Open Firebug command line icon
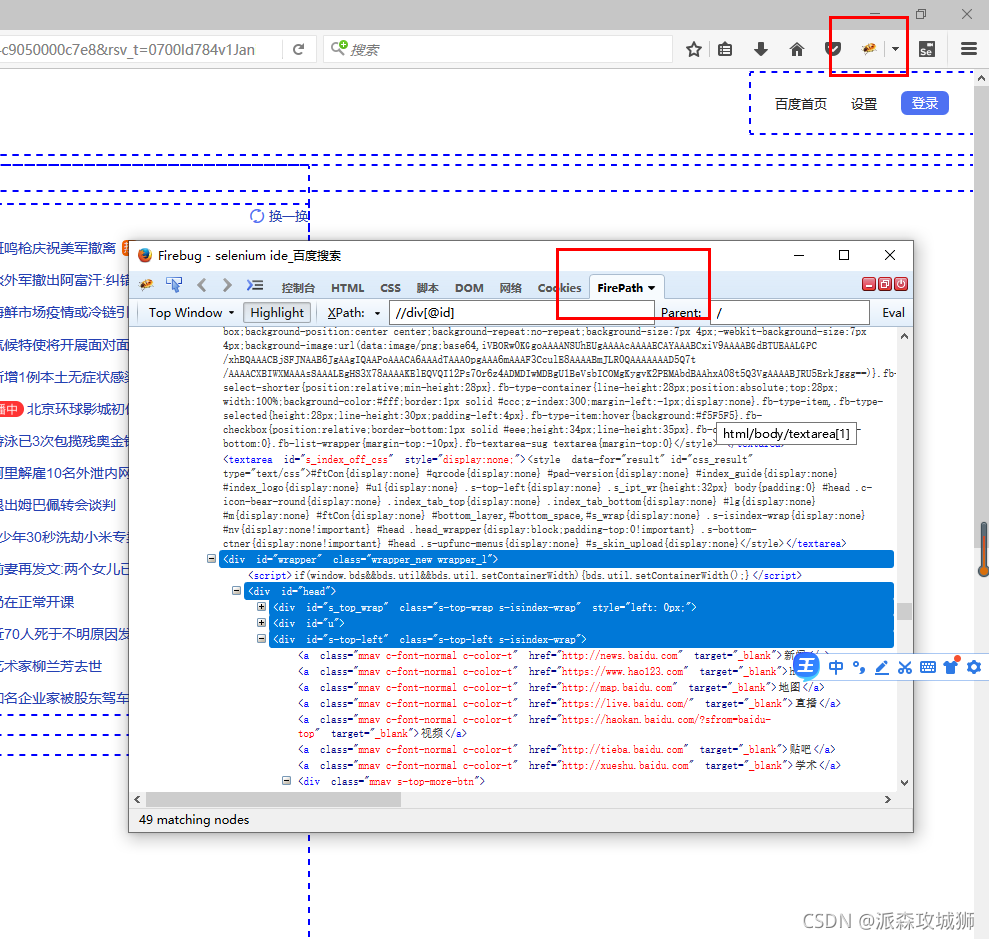 255,287
